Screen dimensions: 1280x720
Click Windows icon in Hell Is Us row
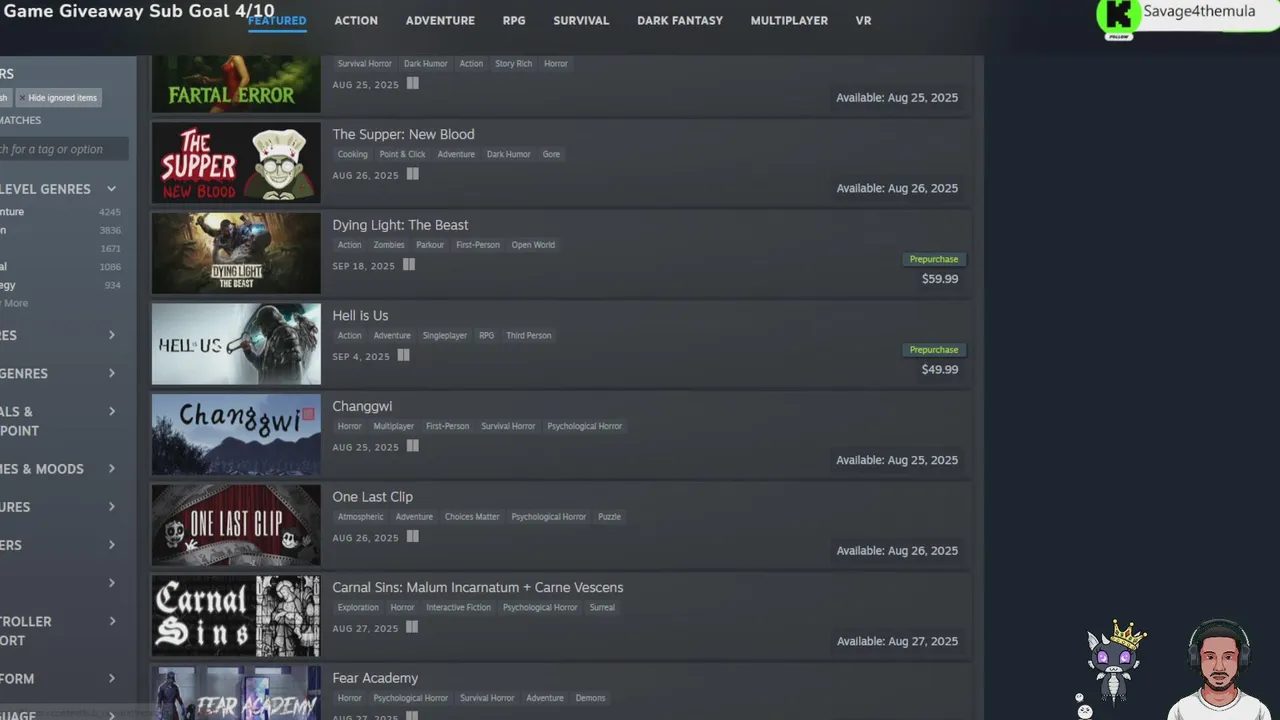click(x=403, y=355)
